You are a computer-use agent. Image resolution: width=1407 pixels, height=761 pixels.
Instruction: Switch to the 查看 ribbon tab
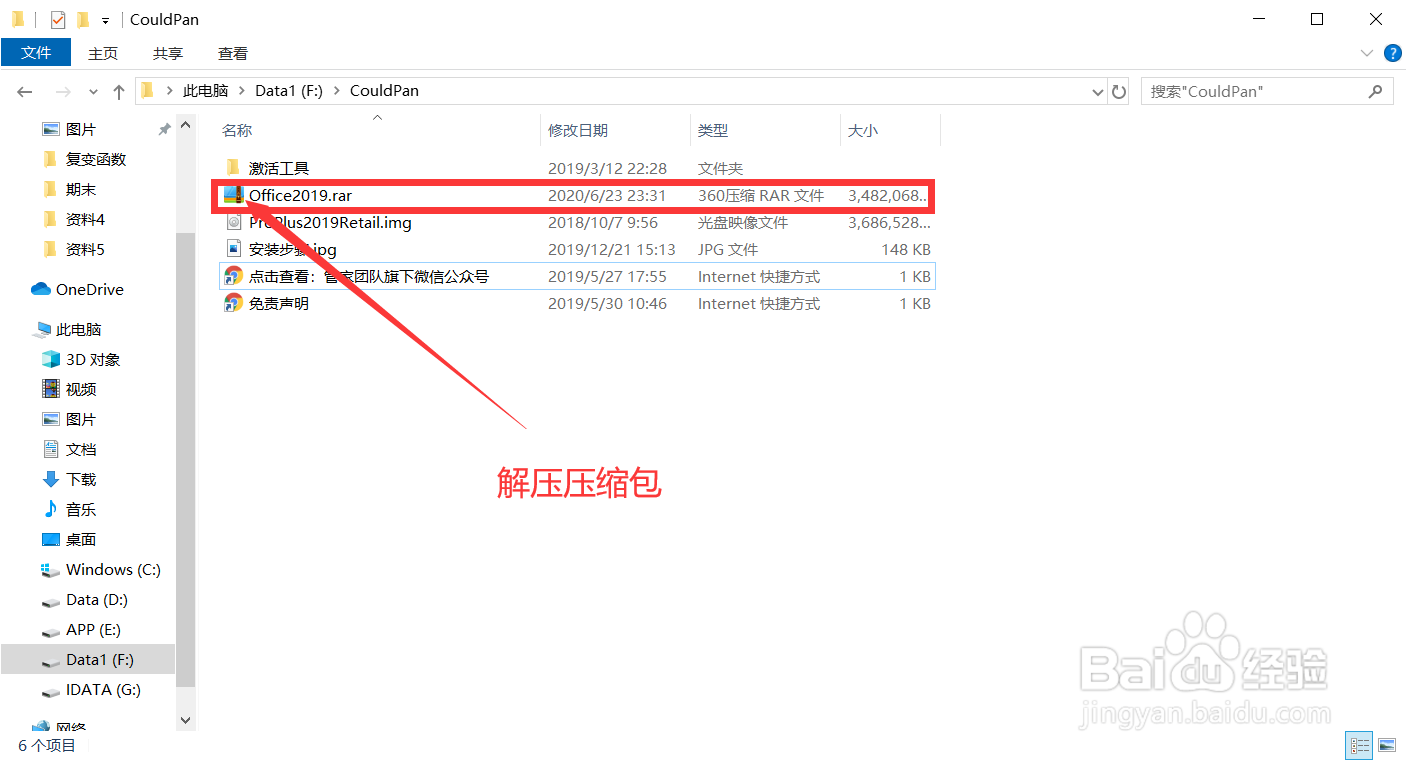(233, 54)
